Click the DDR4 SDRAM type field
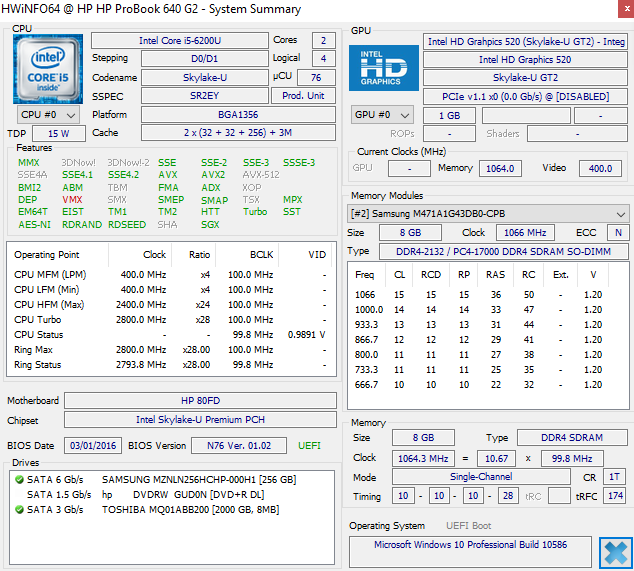This screenshot has height=571, width=634. (x=572, y=438)
